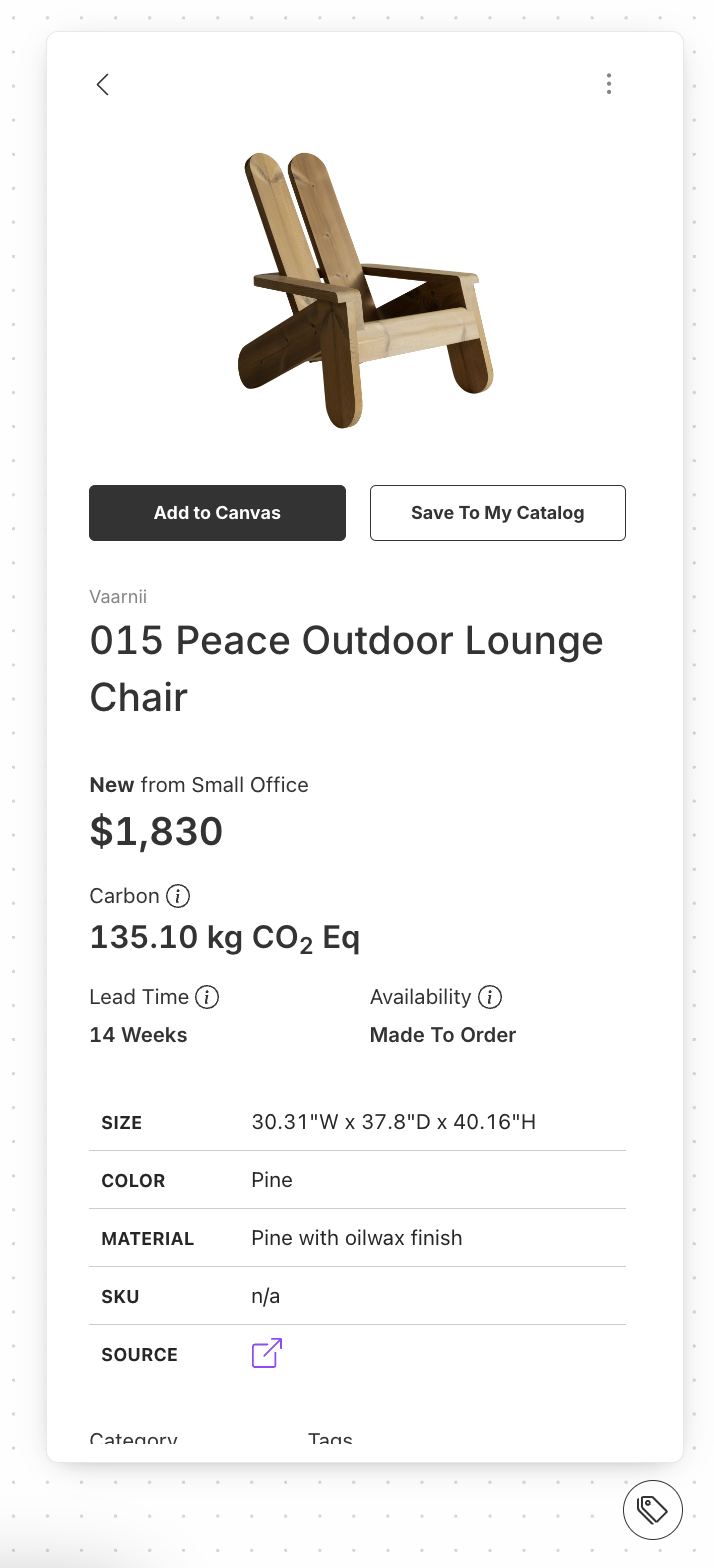The height and width of the screenshot is (1568, 714).
Task: Click Save To My Catalog
Action: point(497,513)
